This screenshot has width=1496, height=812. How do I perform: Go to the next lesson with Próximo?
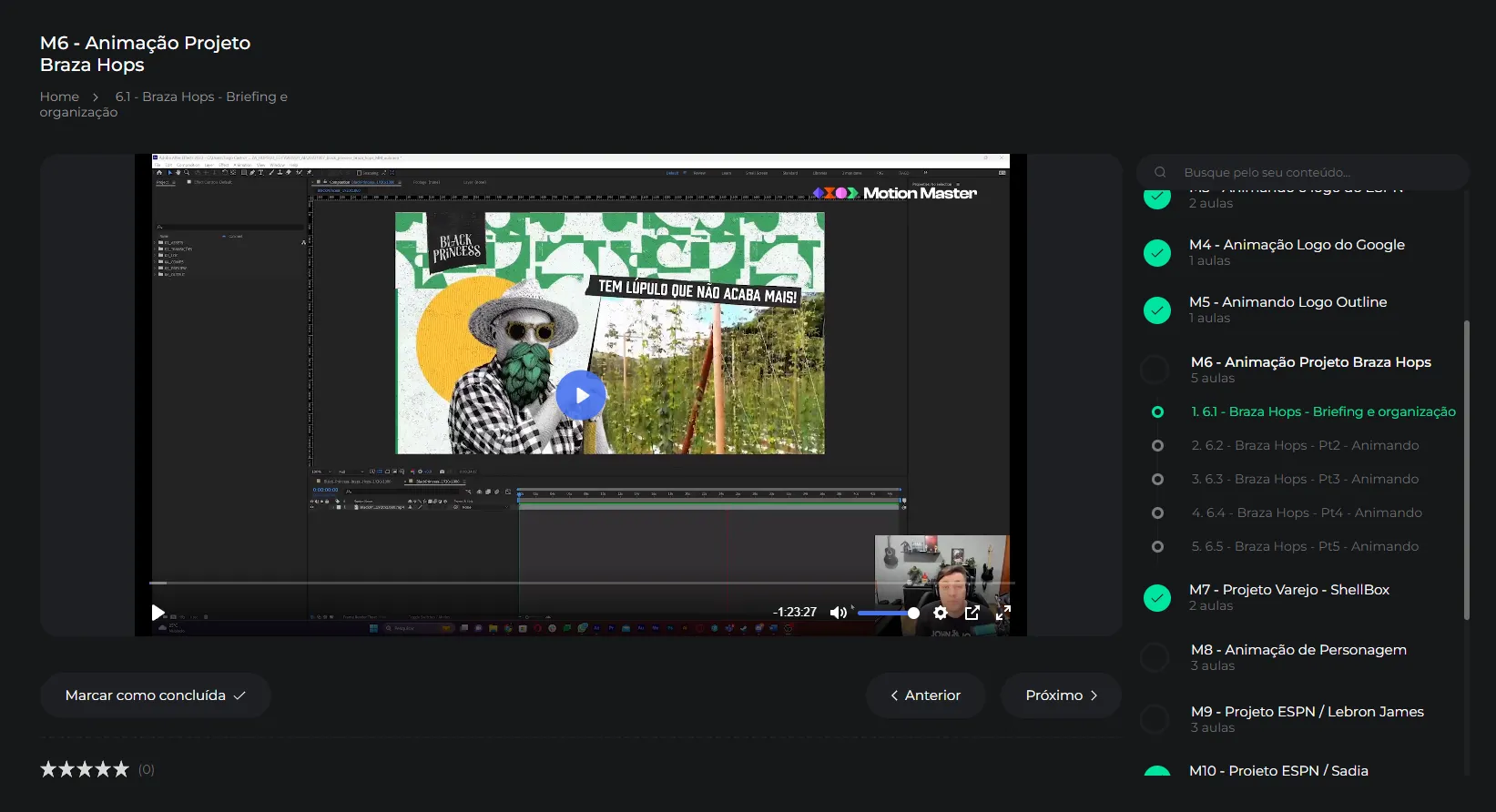click(x=1061, y=695)
